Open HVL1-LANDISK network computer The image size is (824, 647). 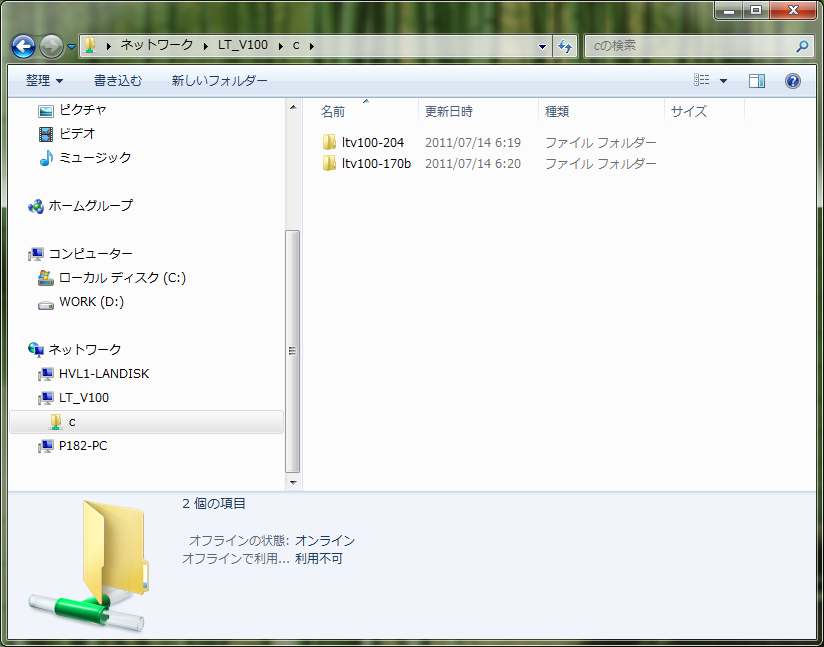pos(104,374)
